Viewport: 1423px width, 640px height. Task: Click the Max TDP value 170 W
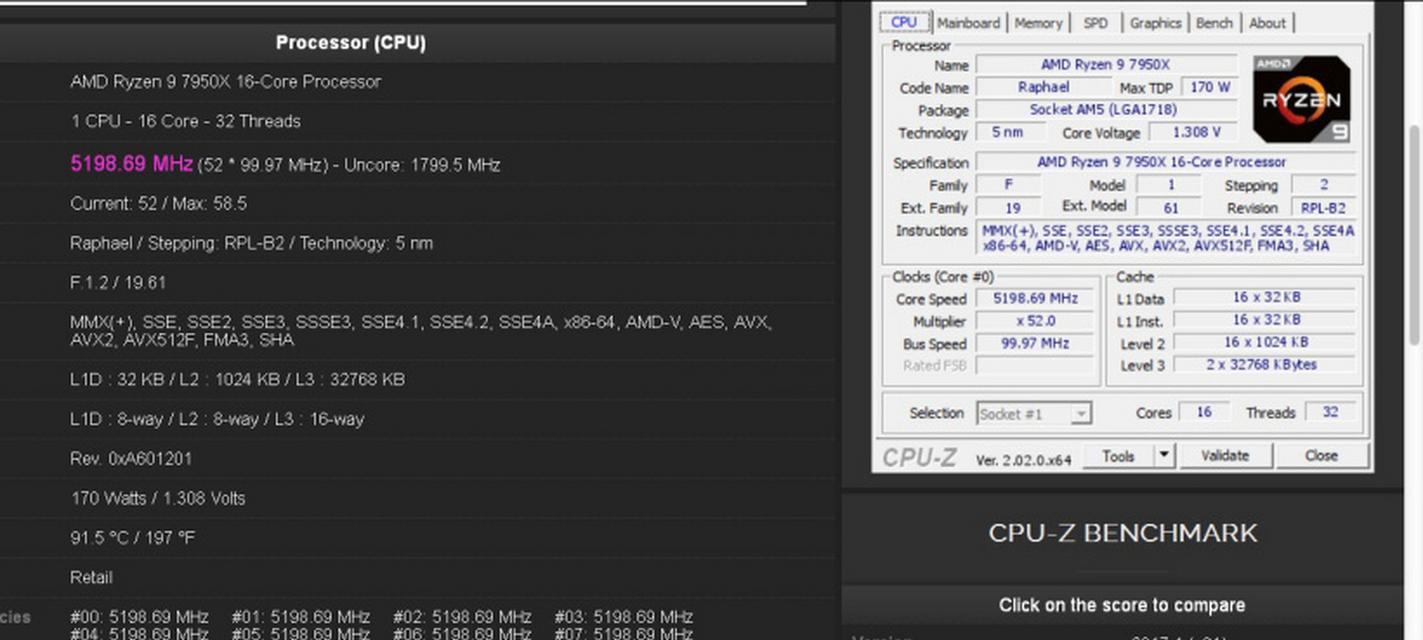(1210, 87)
